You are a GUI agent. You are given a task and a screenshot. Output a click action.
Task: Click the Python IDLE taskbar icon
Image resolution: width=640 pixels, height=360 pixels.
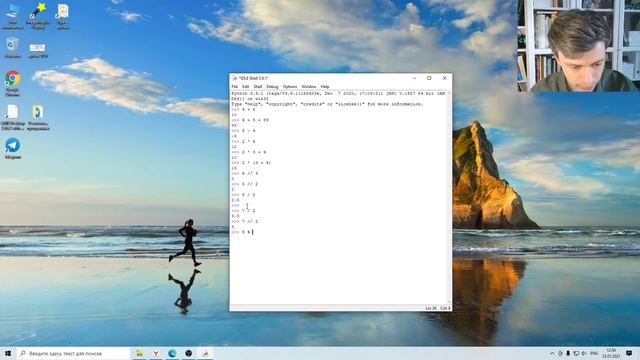coord(205,353)
